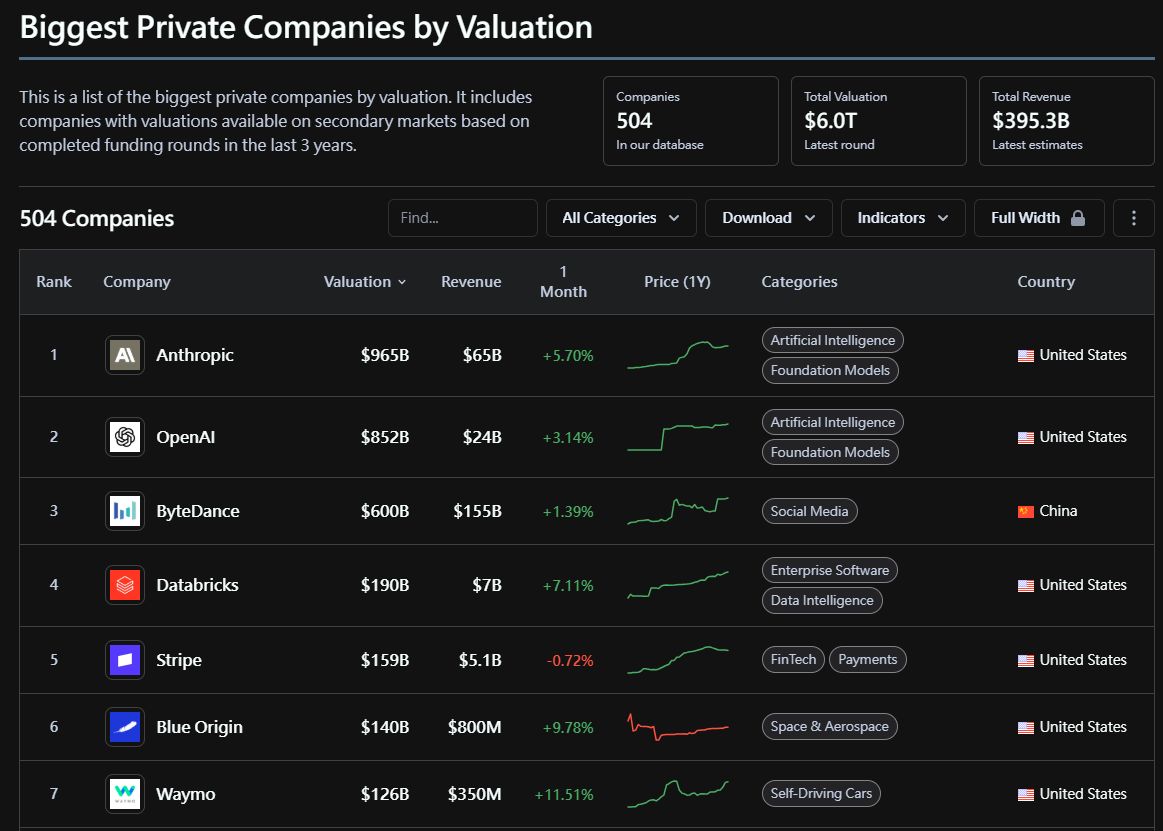1163x831 pixels.
Task: Toggle the Full Width button
Action: pos(1038,218)
